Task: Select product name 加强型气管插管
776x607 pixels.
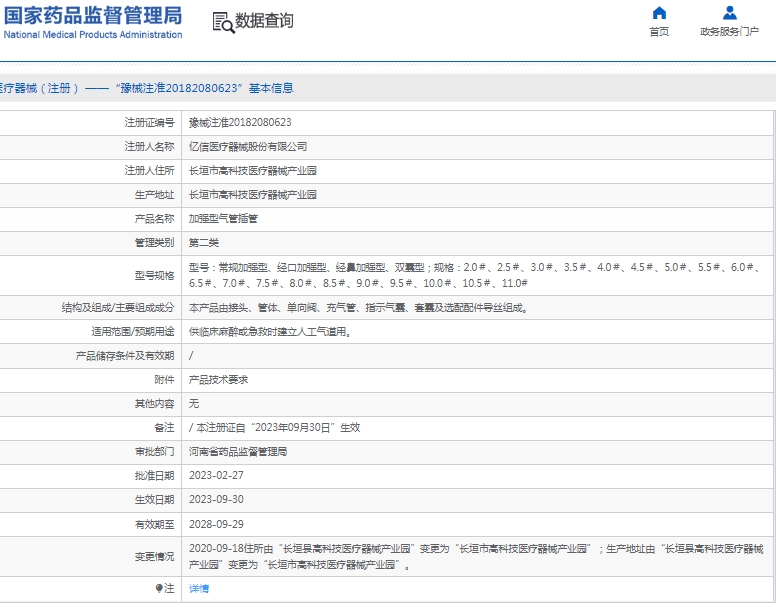Action: click(x=223, y=218)
